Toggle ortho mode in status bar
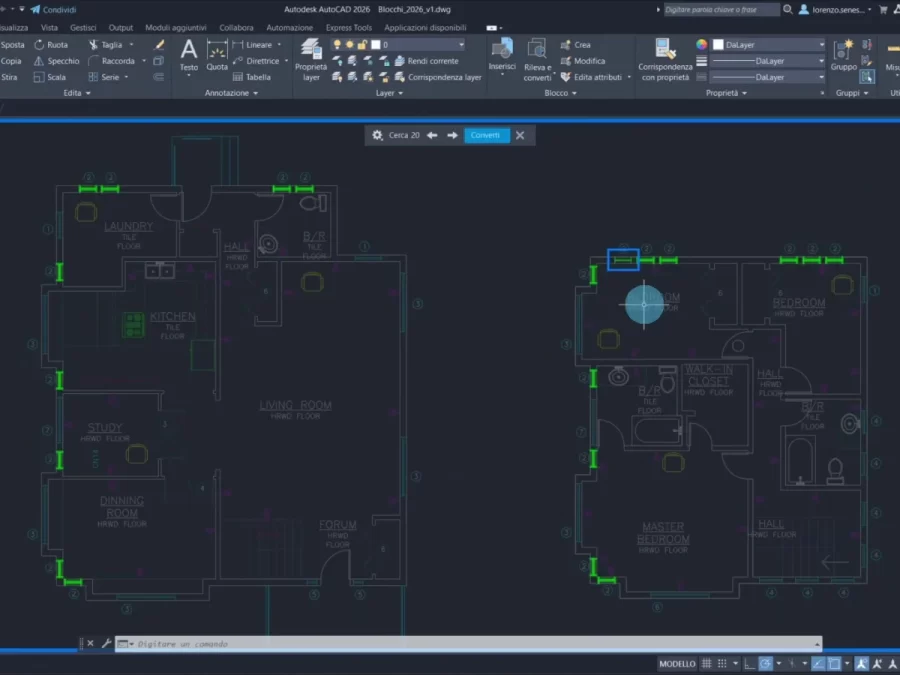Viewport: 900px width, 675px height. click(749, 663)
